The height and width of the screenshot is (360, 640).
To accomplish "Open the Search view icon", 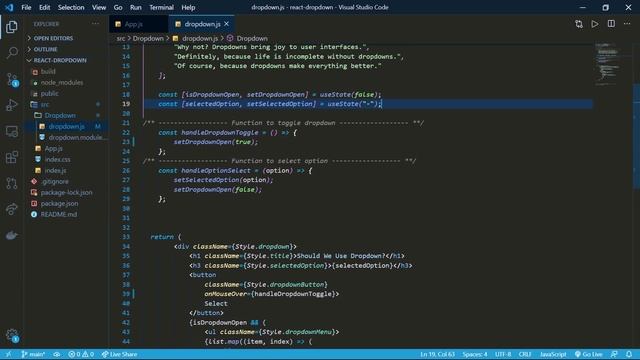I will pyautogui.click(x=12, y=53).
